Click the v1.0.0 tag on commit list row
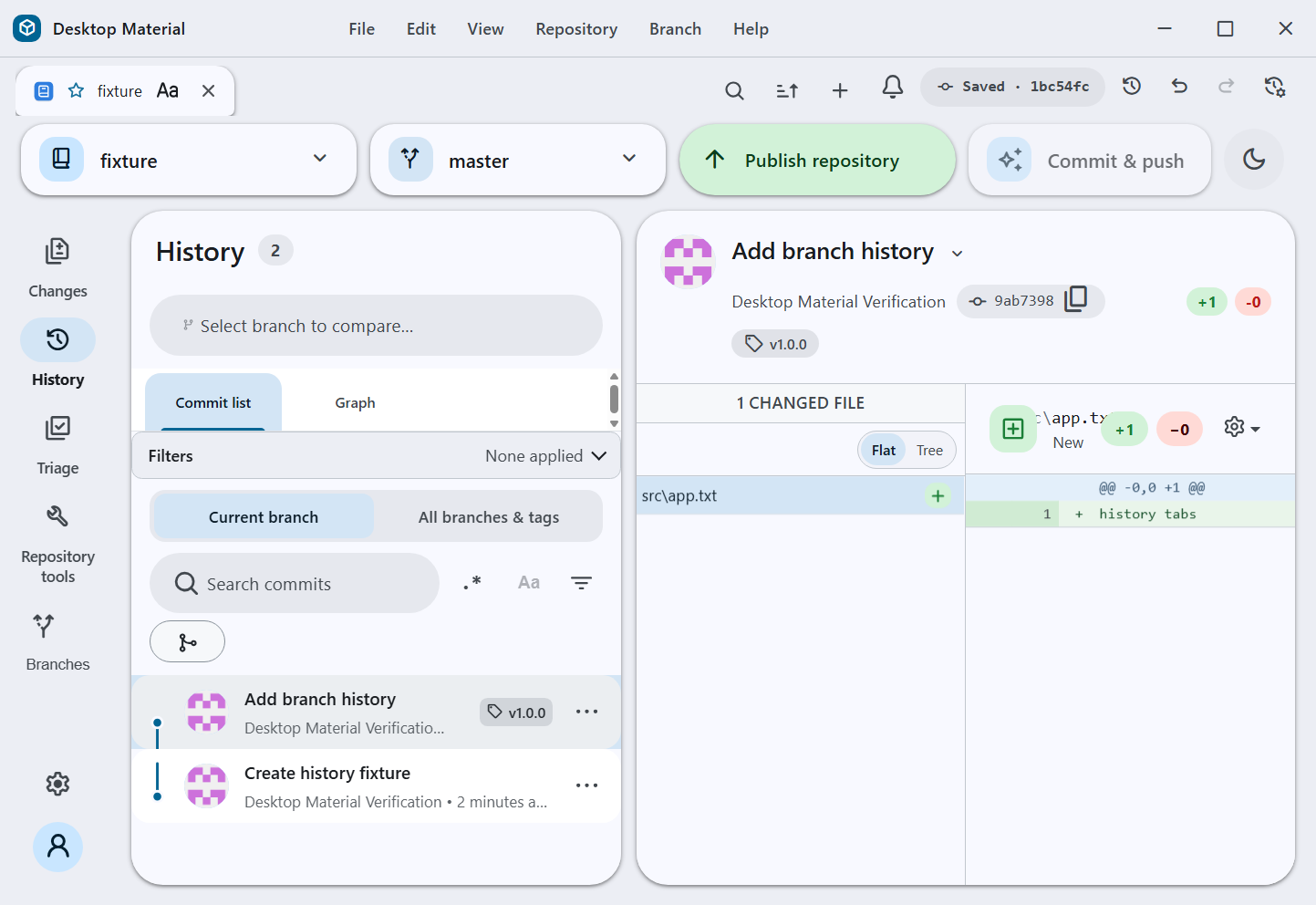The image size is (1316, 905). click(516, 713)
